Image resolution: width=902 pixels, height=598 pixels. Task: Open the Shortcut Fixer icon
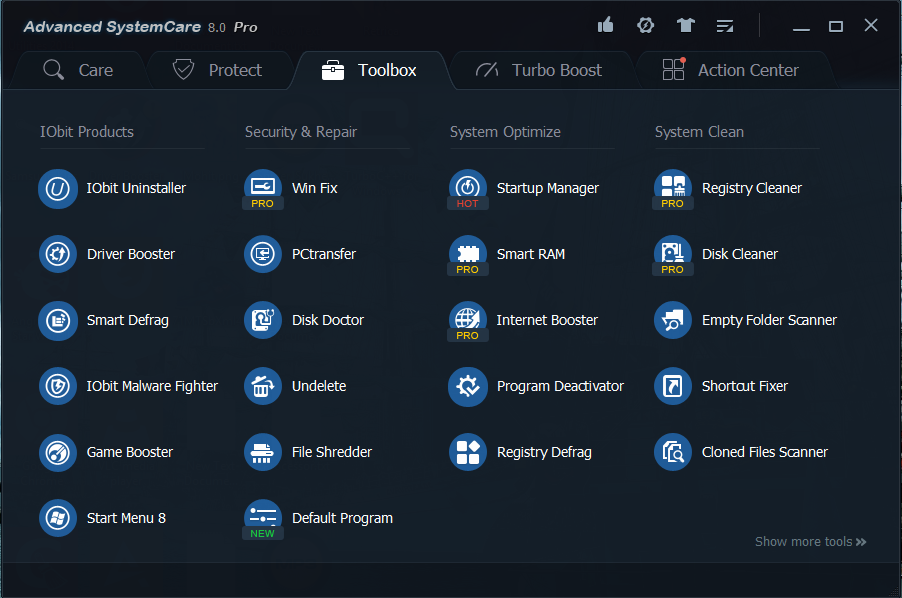672,386
